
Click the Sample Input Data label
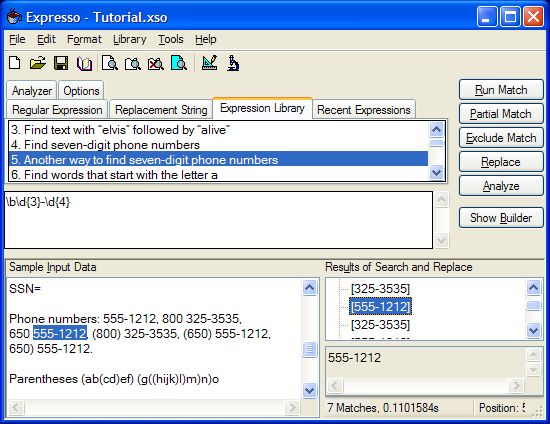point(53,267)
